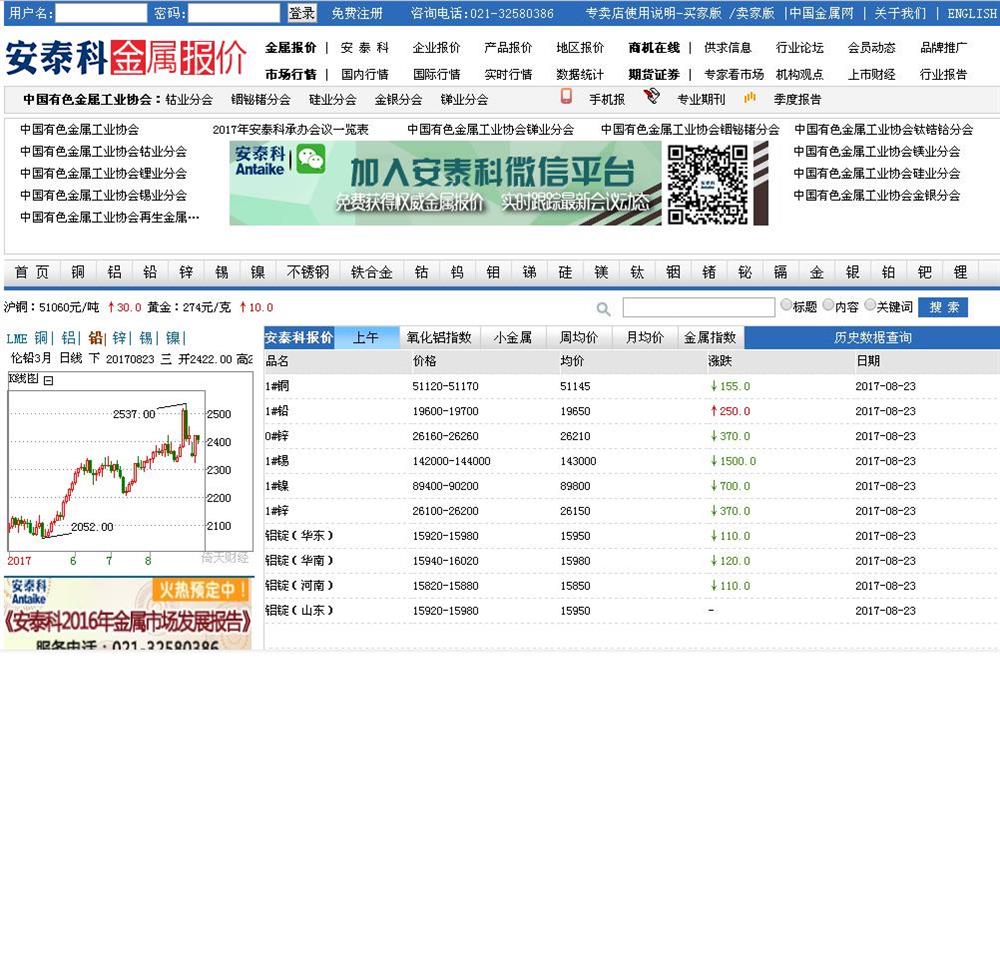Open 中国有色金属工业协会镁业分会 link
Screen dimensions: 1000x967
pyautogui.click(x=876, y=152)
